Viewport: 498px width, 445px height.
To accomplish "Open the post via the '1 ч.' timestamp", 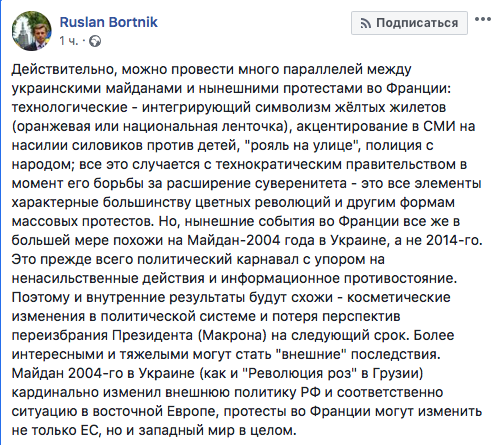I will [68, 41].
